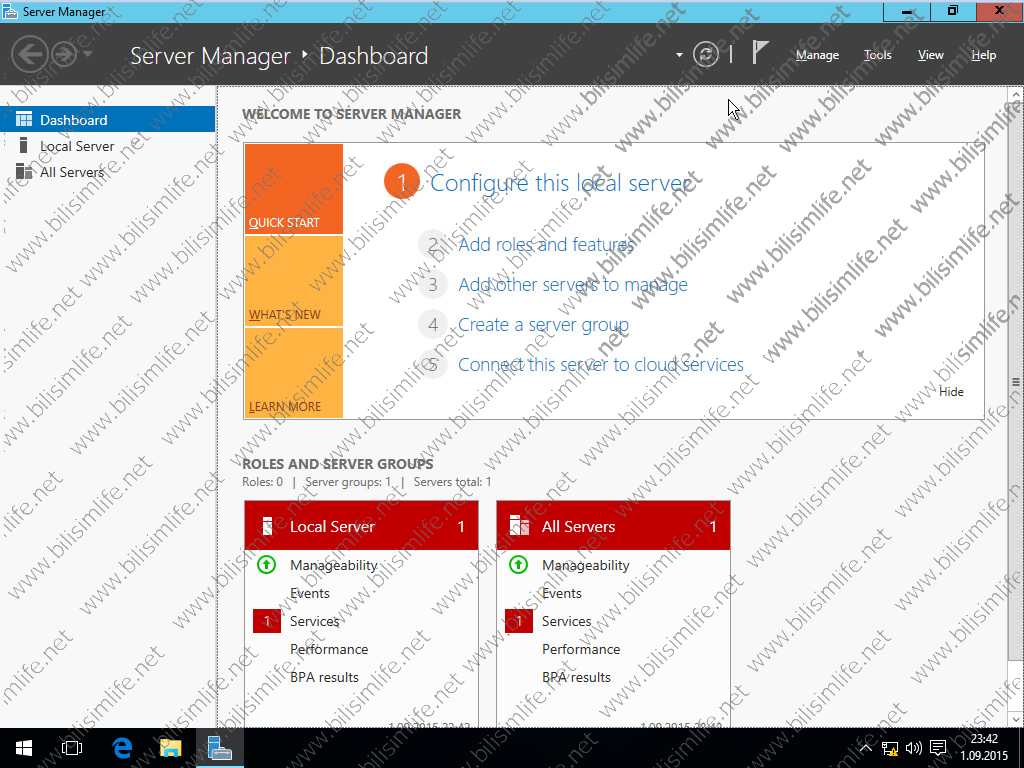Click All Servers Manageability green status icon
The width and height of the screenshot is (1024, 768).
519,564
